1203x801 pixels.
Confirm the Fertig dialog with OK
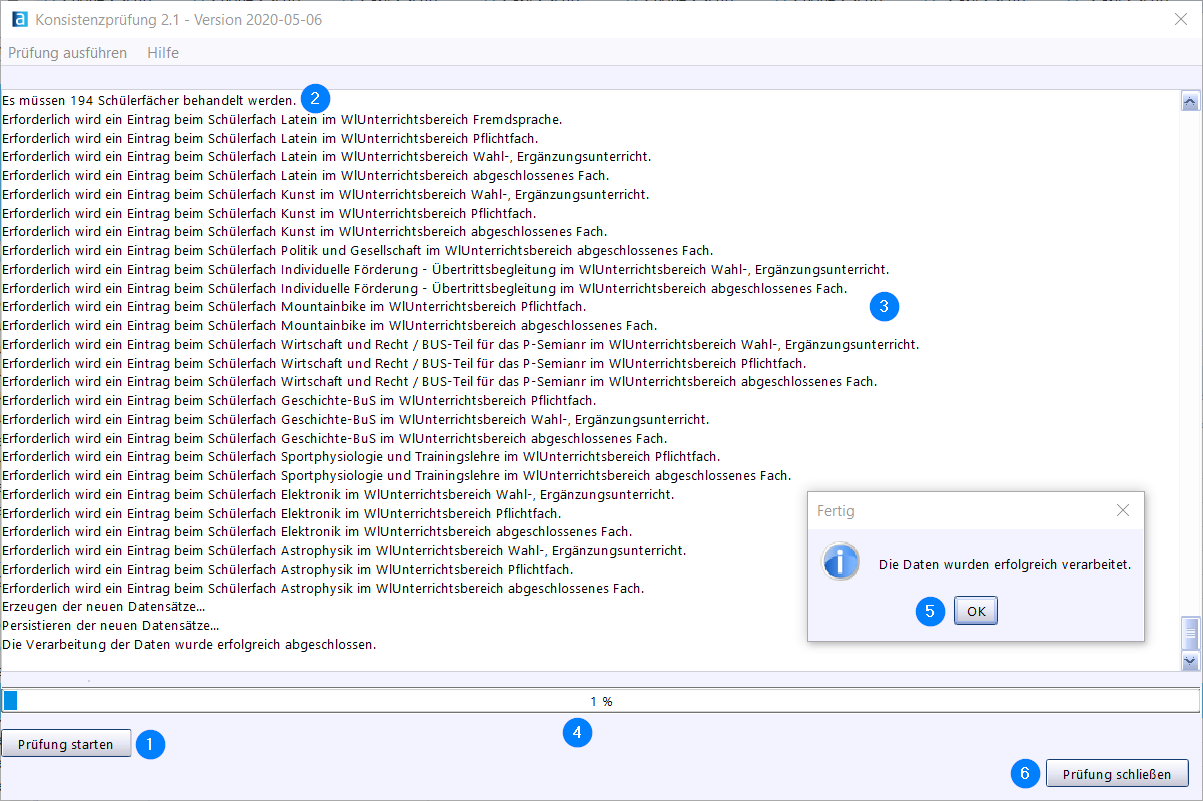pyautogui.click(x=975, y=611)
